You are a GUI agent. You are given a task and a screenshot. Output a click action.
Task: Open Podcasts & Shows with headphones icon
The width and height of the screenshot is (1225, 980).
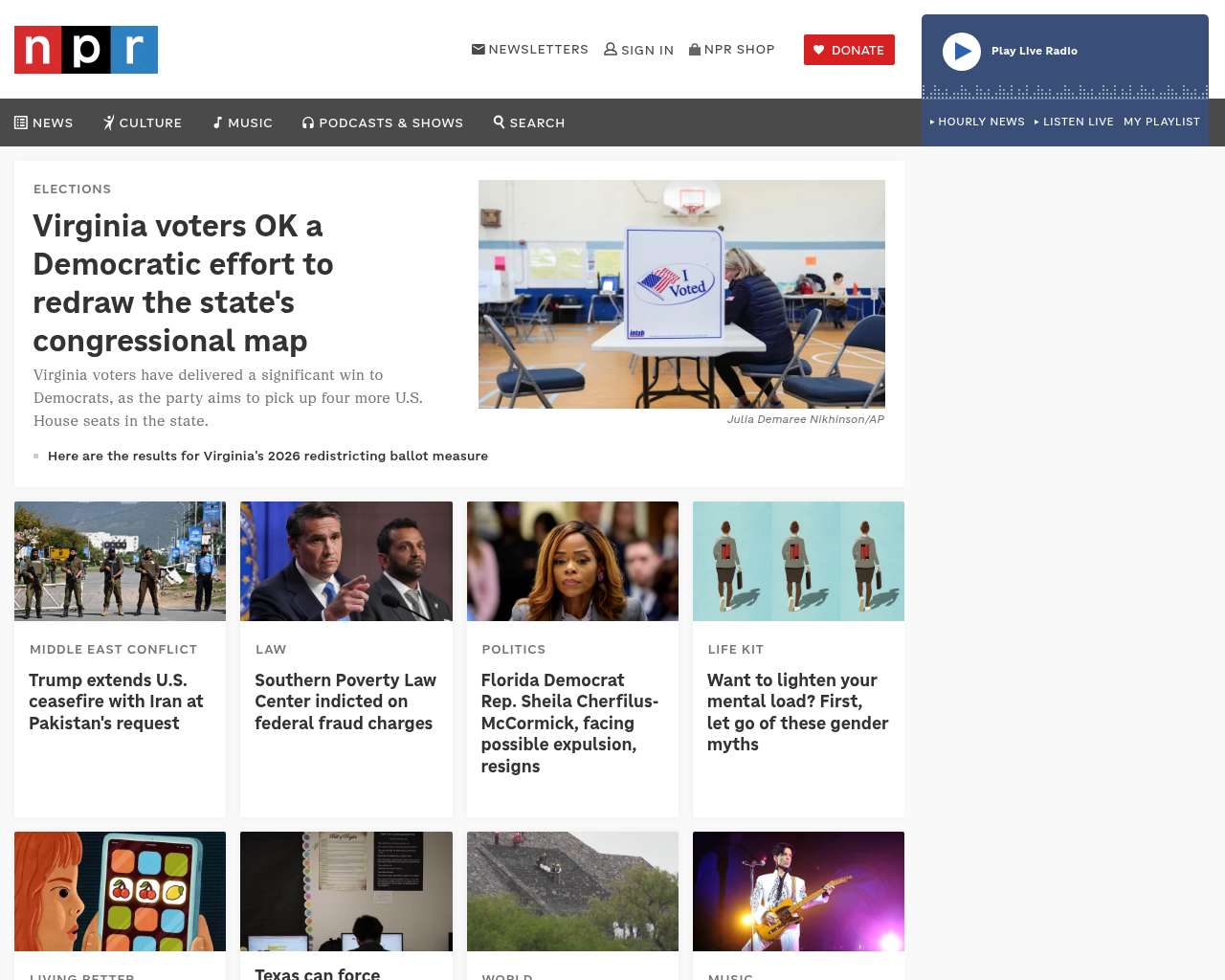click(383, 122)
